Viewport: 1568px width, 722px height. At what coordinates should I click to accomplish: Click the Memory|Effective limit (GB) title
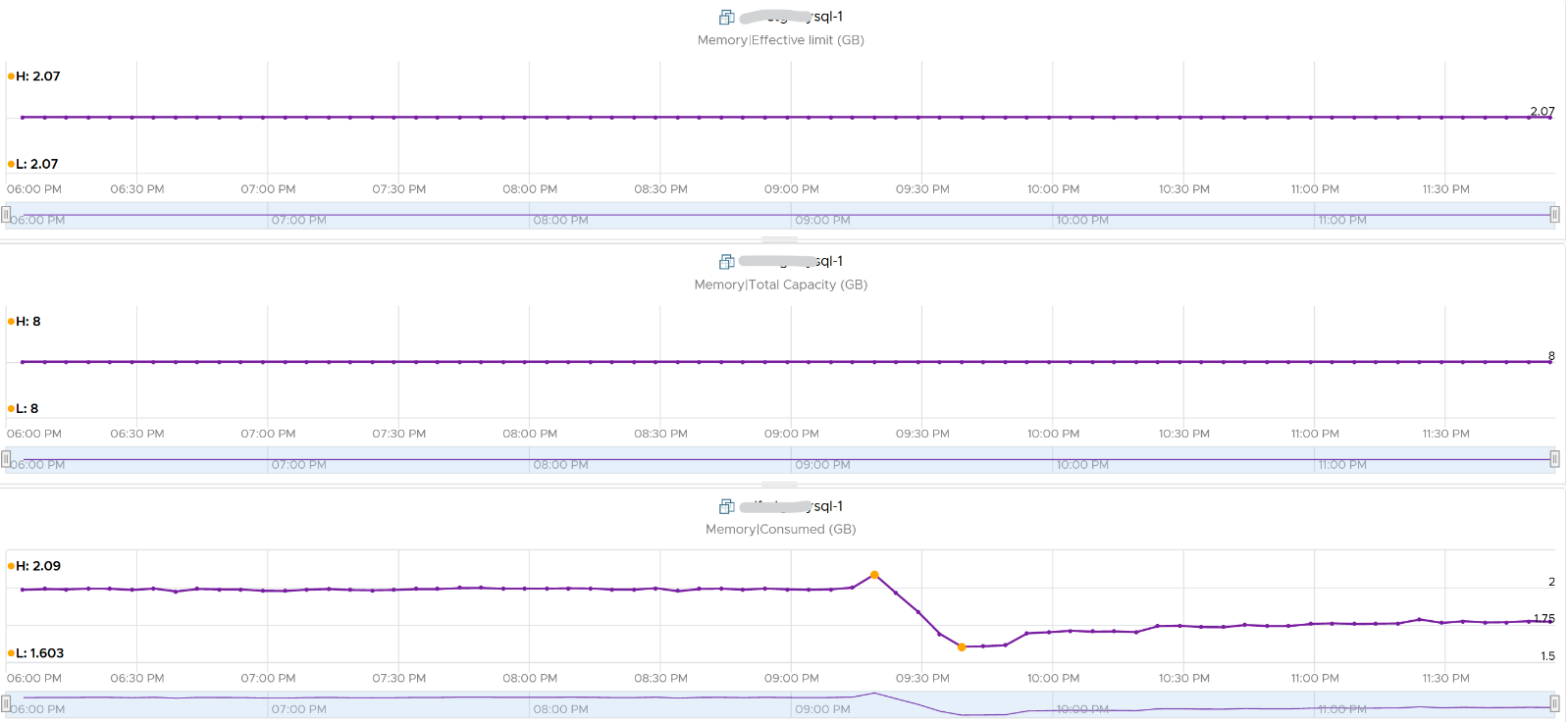[x=780, y=40]
